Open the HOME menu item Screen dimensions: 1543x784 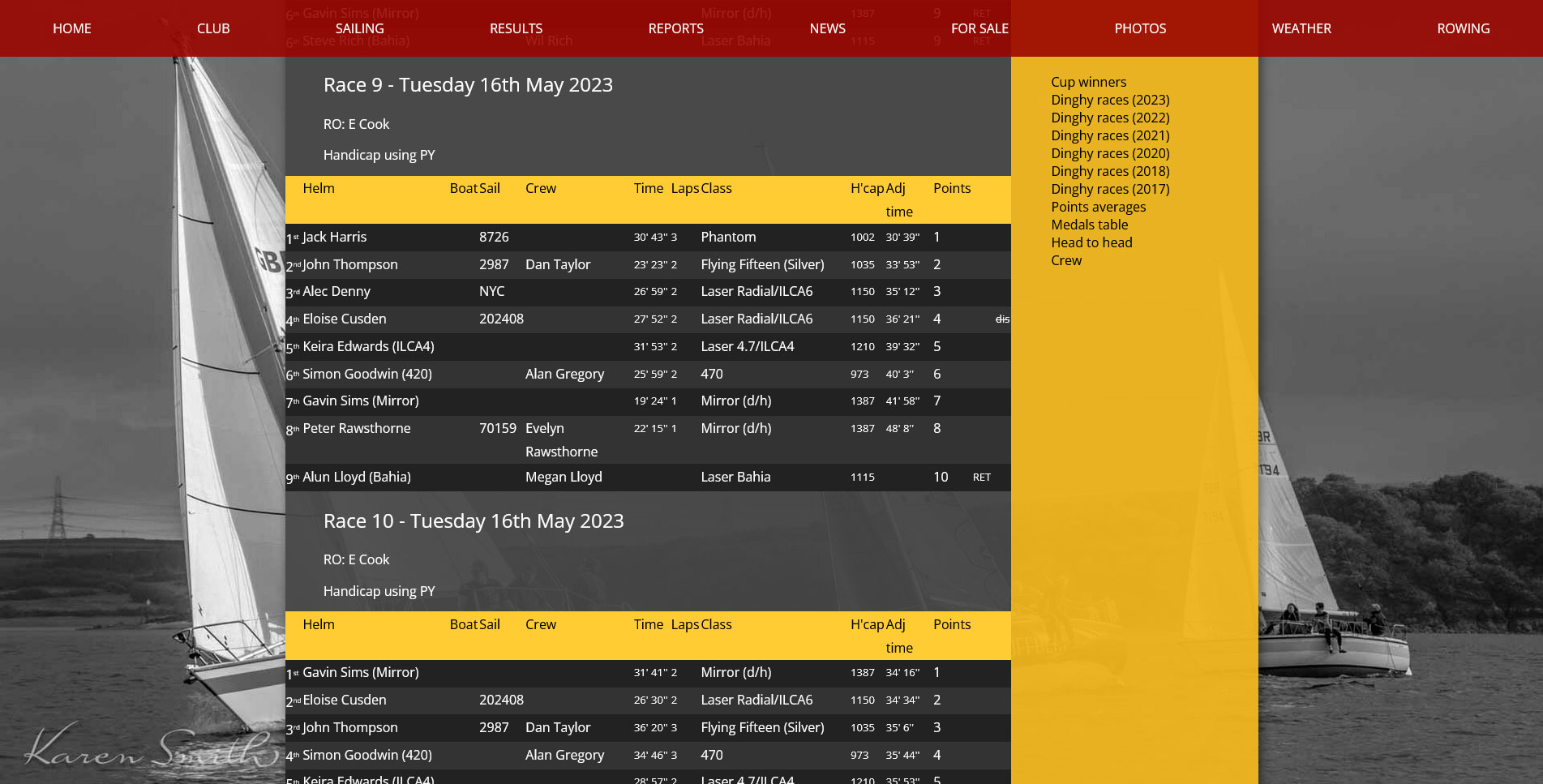coord(71,28)
